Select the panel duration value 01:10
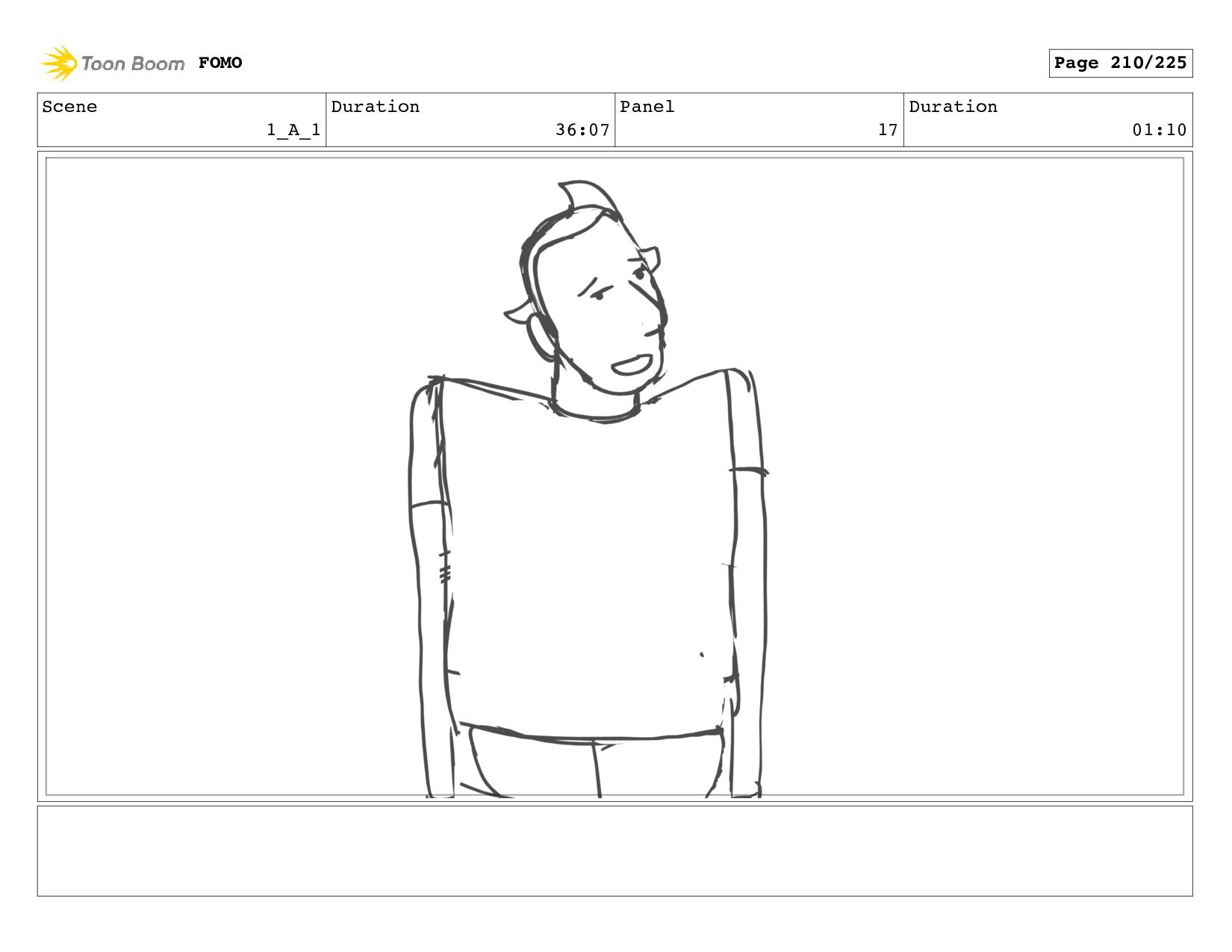The width and height of the screenshot is (1232, 952). click(x=1159, y=130)
